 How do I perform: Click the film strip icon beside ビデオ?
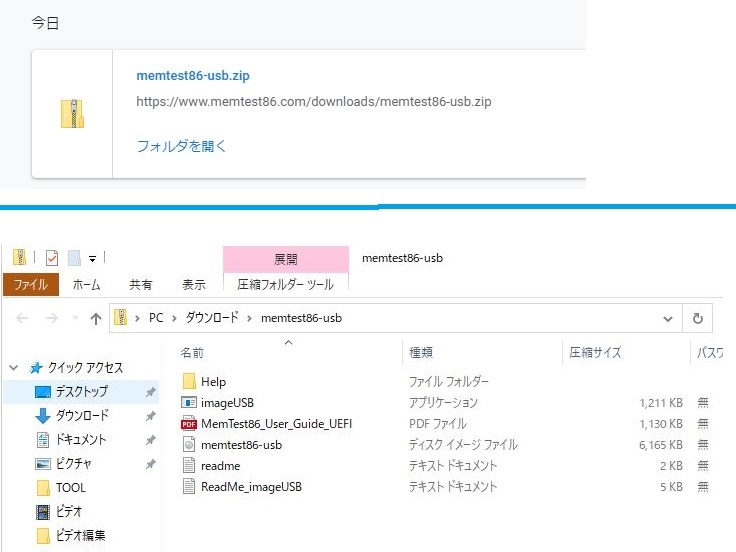(43, 512)
